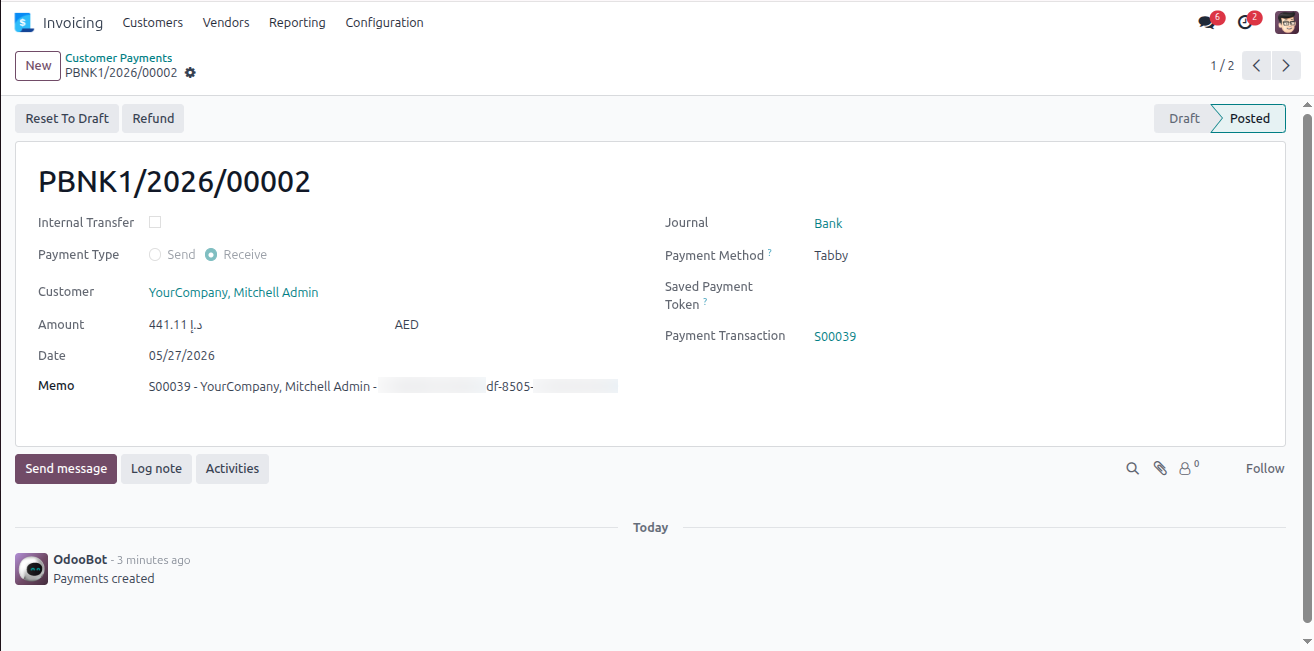The height and width of the screenshot is (651, 1314).
Task: Open the YourCompany, Mitchell Admin customer link
Action: pyautogui.click(x=234, y=293)
